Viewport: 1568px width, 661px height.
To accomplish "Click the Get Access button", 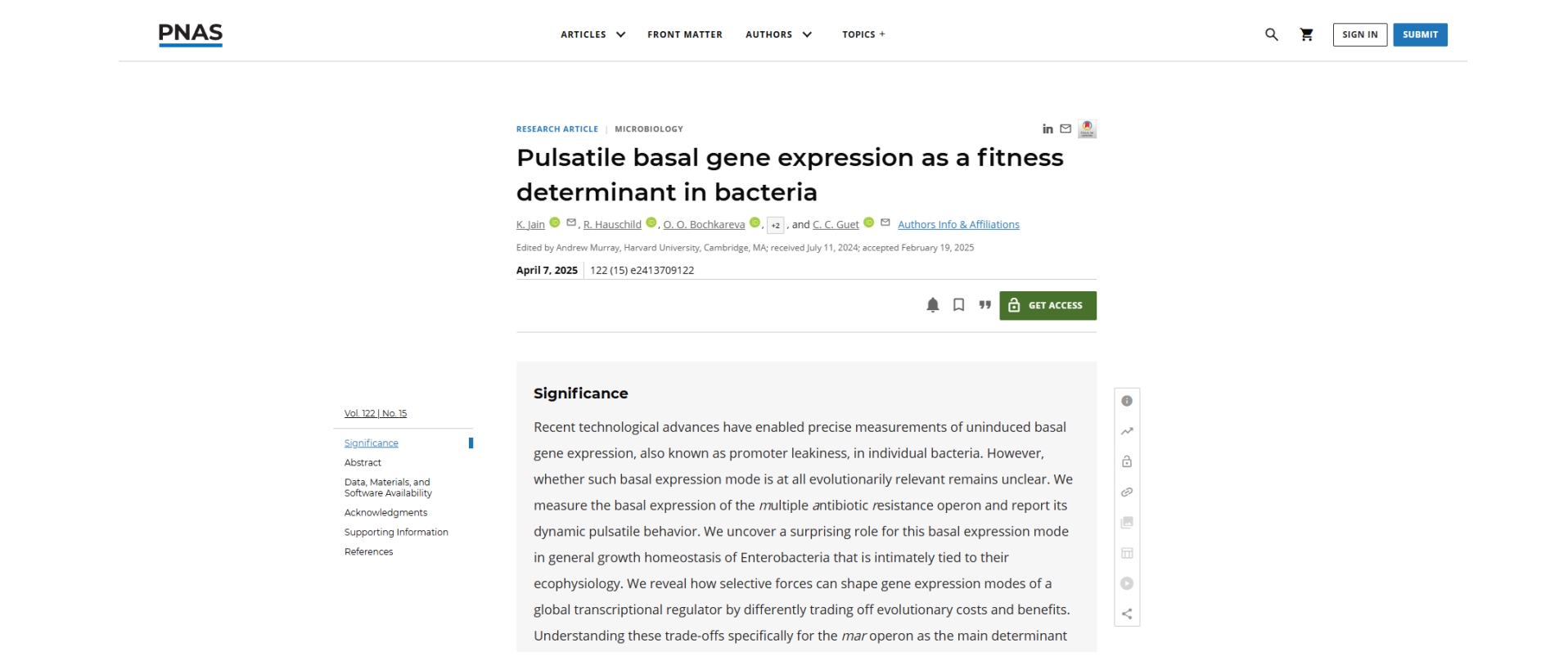I will coord(1048,306).
